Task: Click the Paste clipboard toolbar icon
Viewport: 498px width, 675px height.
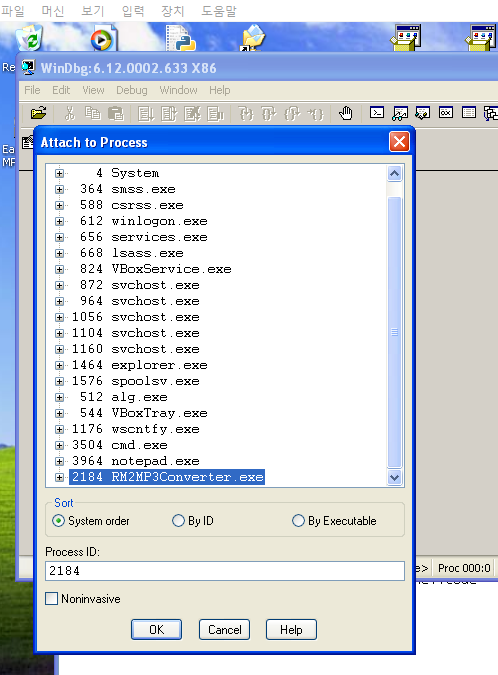Action: click(x=116, y=114)
